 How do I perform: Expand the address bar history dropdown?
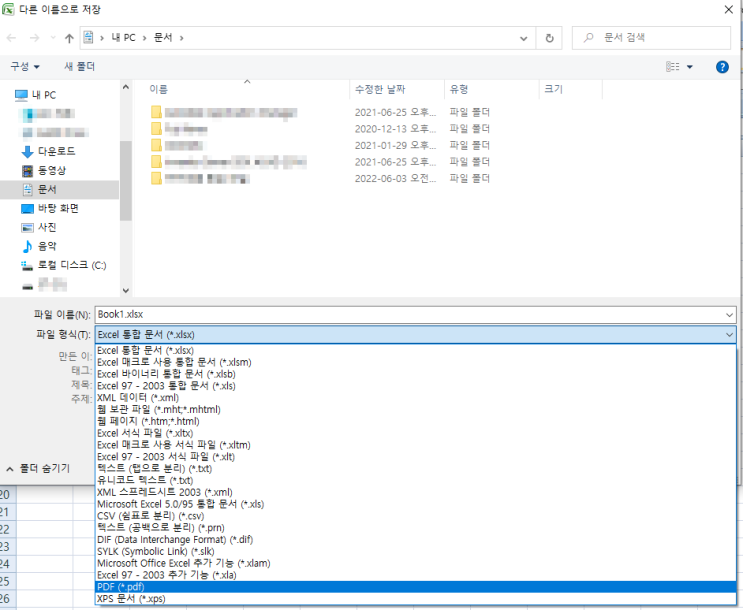(x=524, y=38)
